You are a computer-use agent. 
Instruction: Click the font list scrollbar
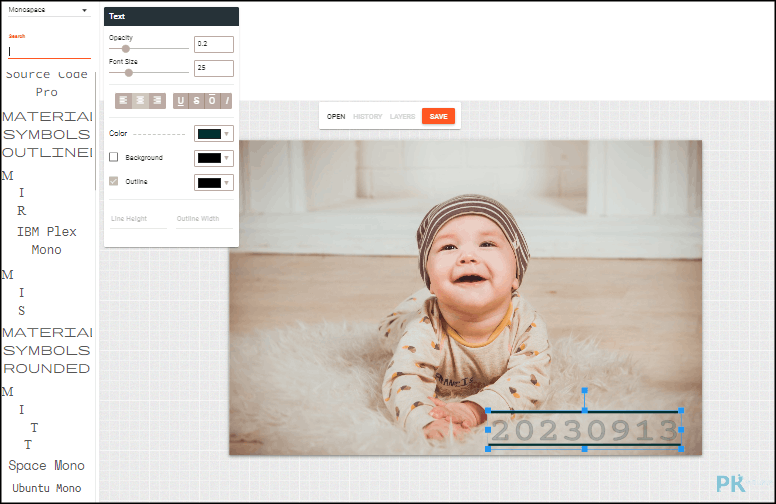tap(95, 131)
